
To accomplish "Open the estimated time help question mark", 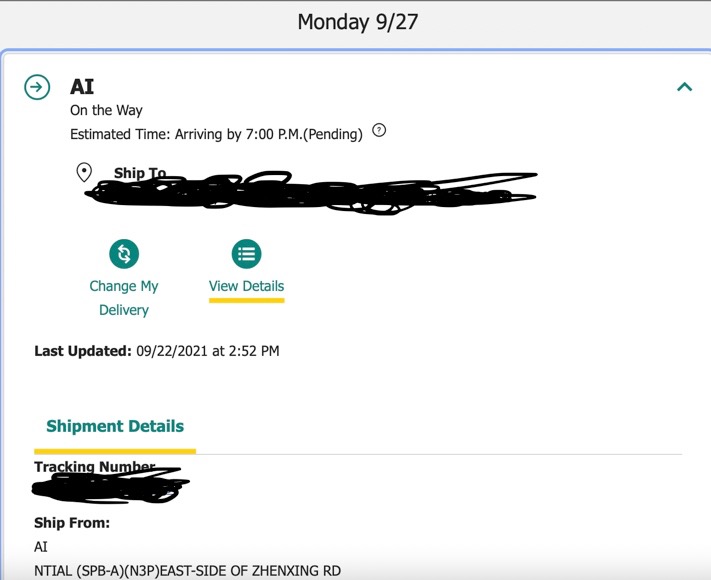I will [379, 131].
